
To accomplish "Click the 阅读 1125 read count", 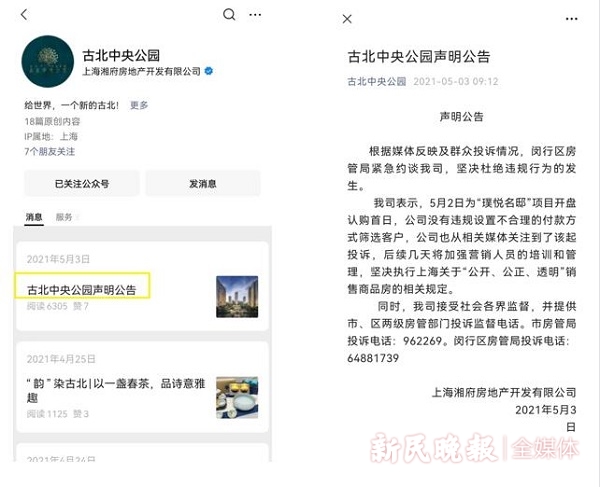I will tap(47, 414).
